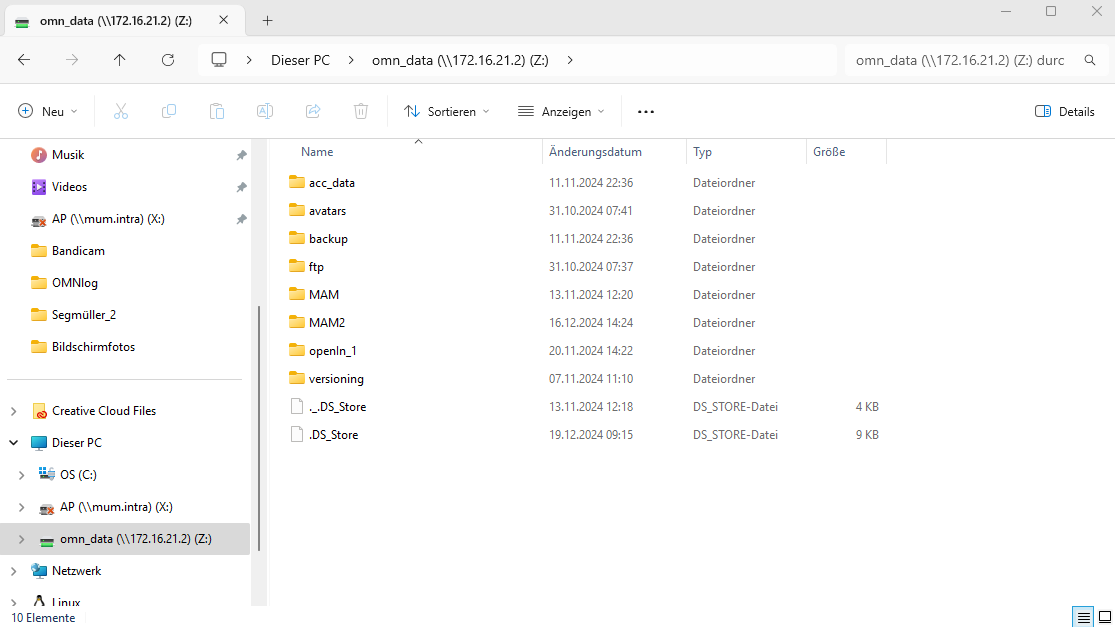Collapse the Dieser PC tree node

point(14,443)
